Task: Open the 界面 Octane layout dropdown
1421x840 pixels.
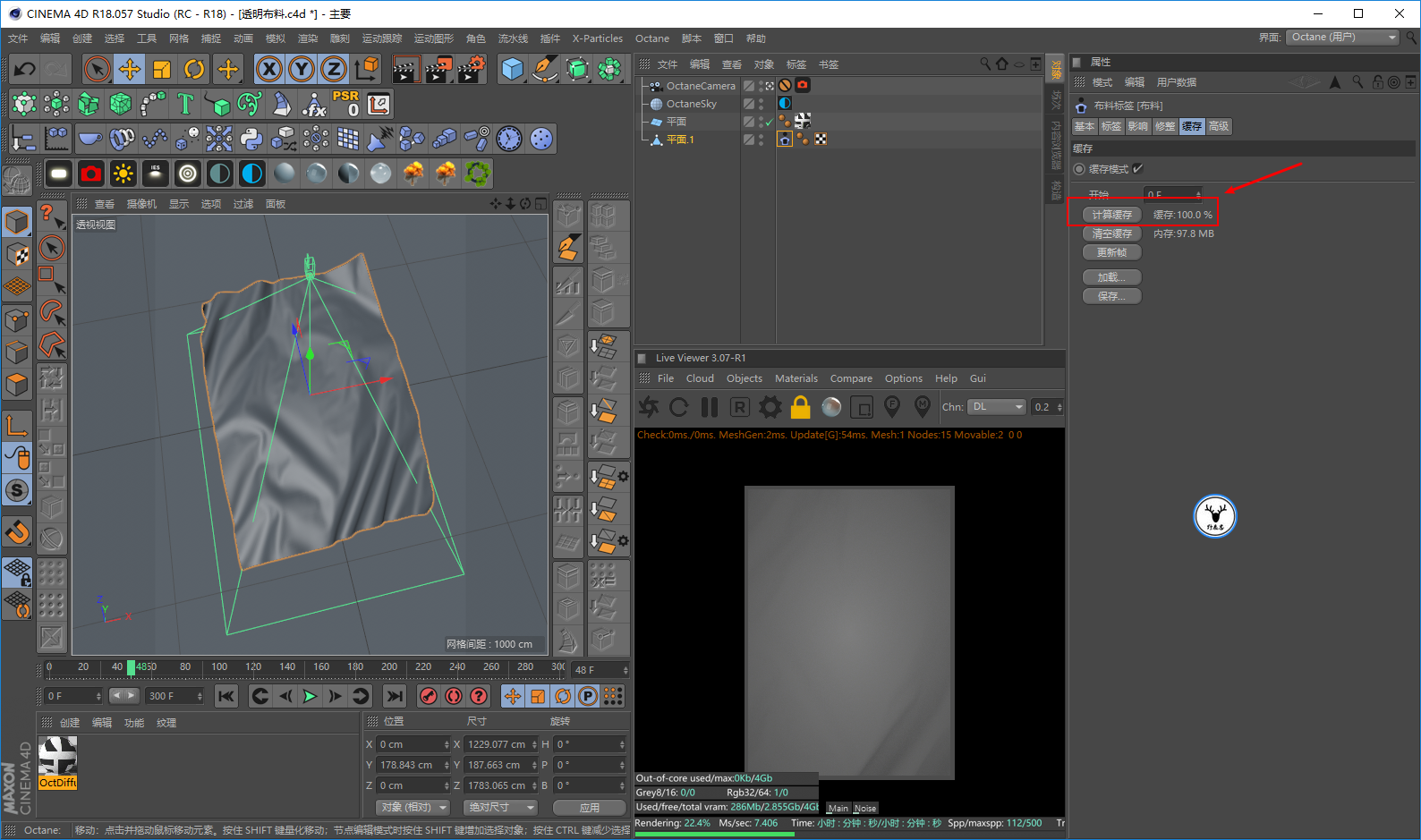Action: click(1342, 38)
